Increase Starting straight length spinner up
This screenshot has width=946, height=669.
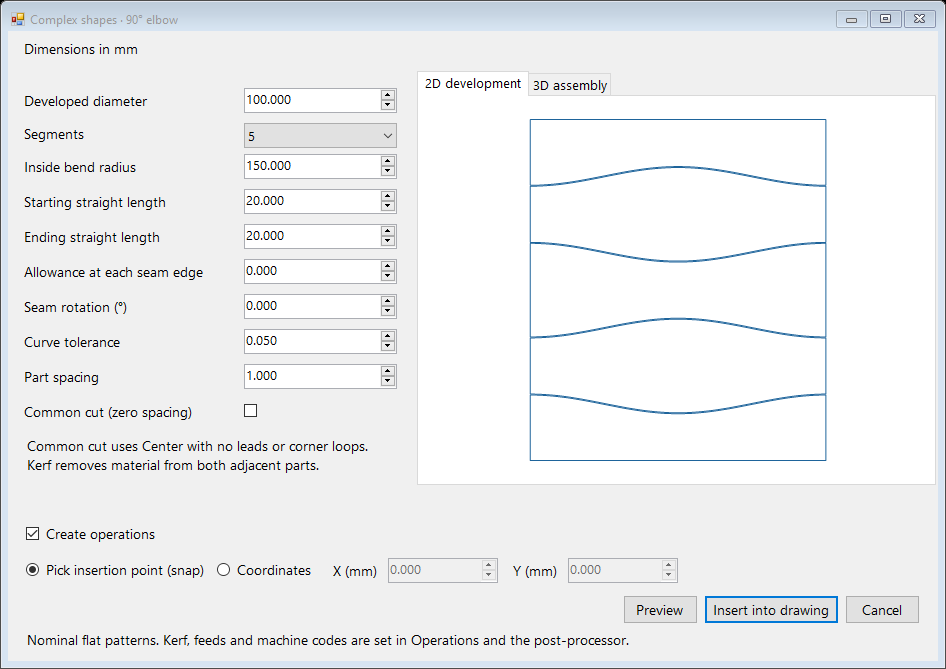388,196
